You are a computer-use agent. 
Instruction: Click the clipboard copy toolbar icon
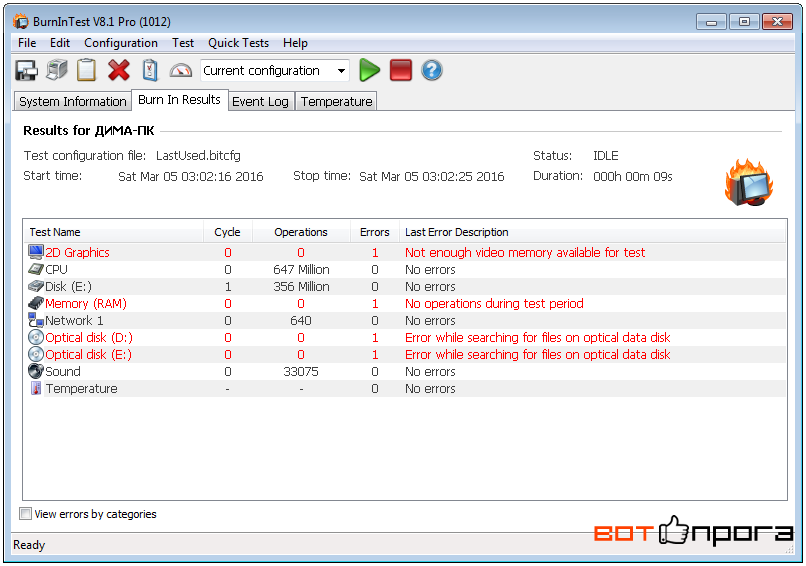[86, 70]
